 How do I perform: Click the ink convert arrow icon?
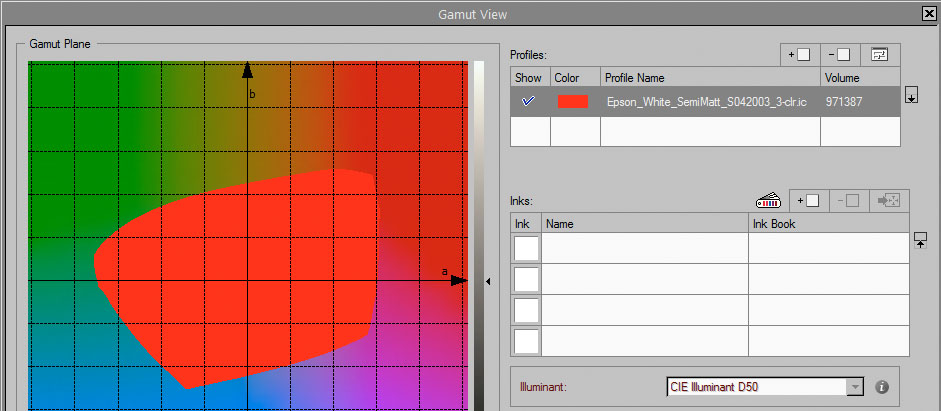(889, 200)
